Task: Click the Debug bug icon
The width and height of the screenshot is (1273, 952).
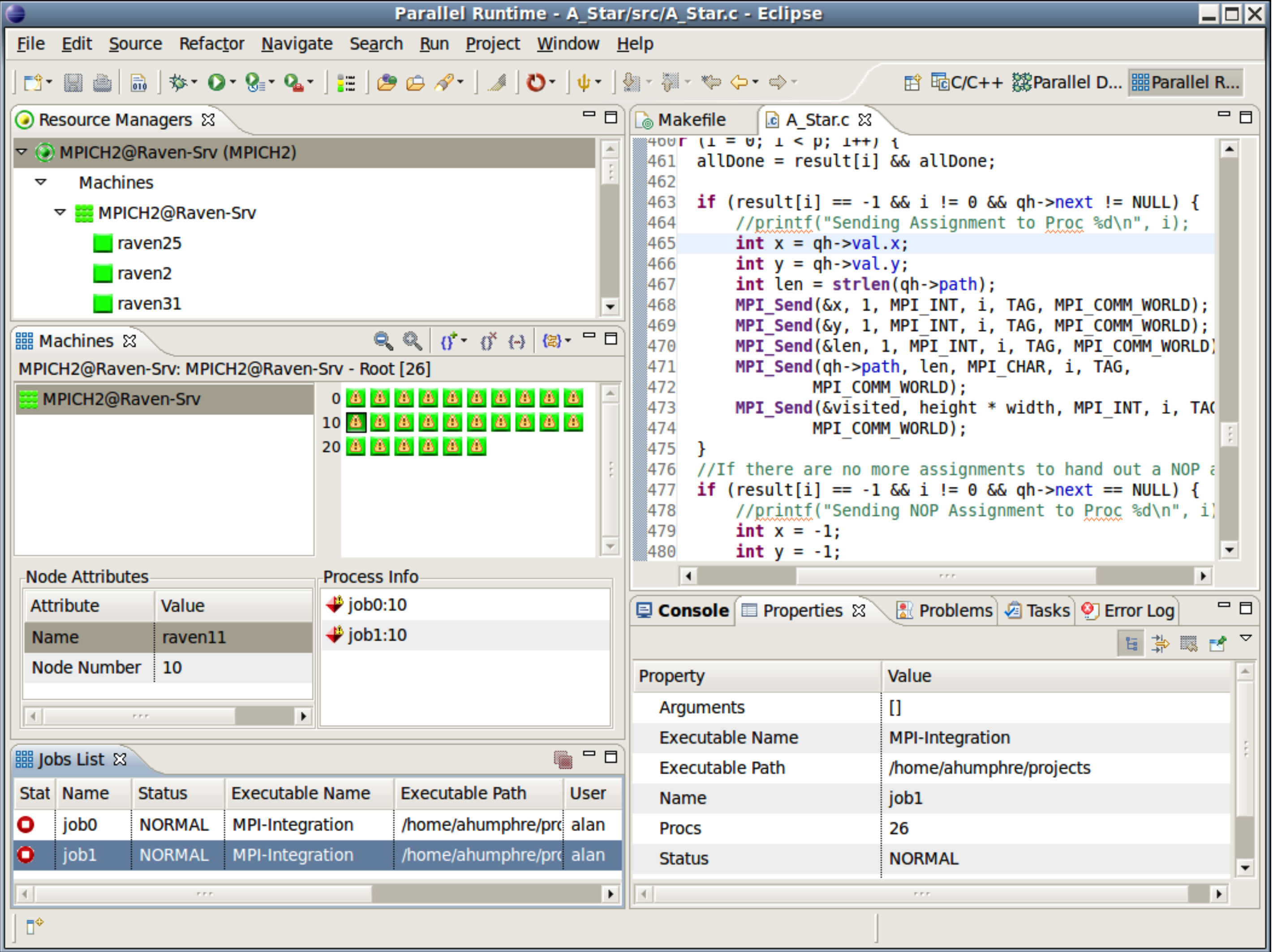Action: 178,83
